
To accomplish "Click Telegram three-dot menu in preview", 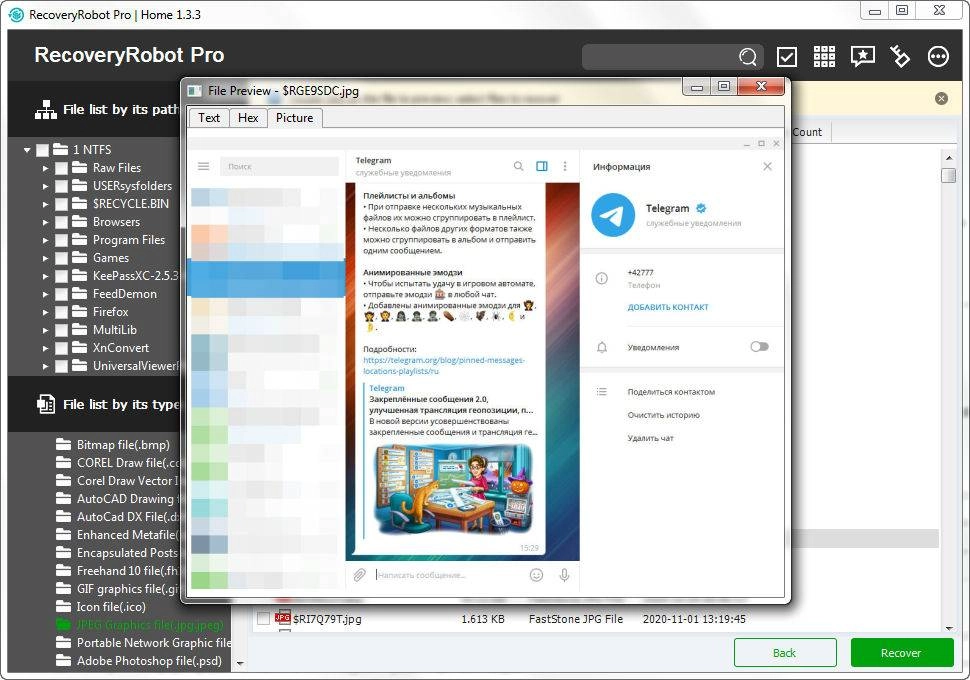I will (565, 166).
